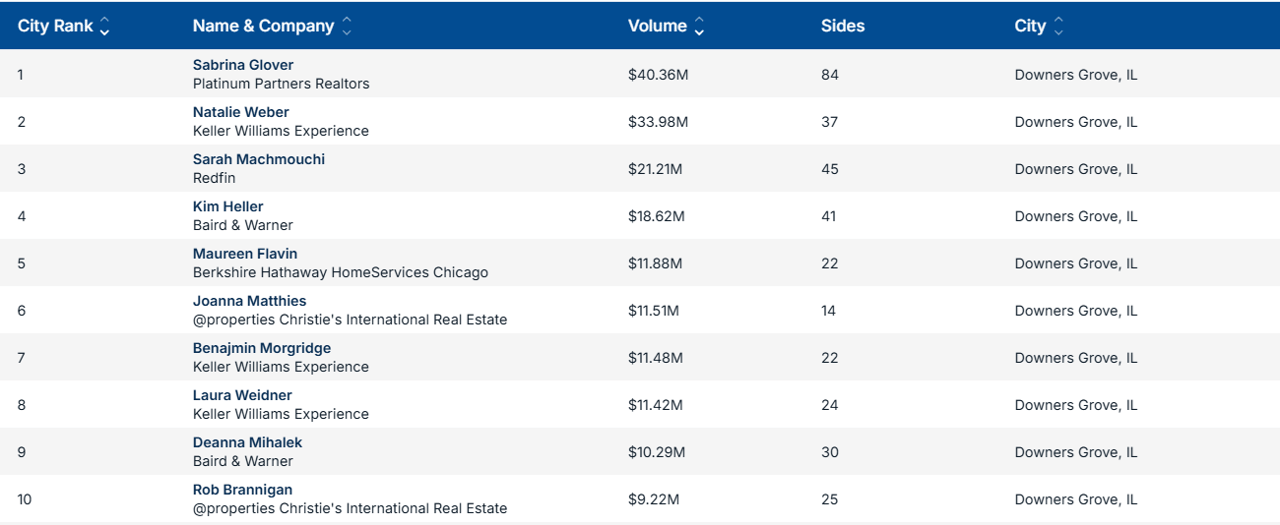
Task: View Rob Brannigan's agent profile
Action: [243, 490]
